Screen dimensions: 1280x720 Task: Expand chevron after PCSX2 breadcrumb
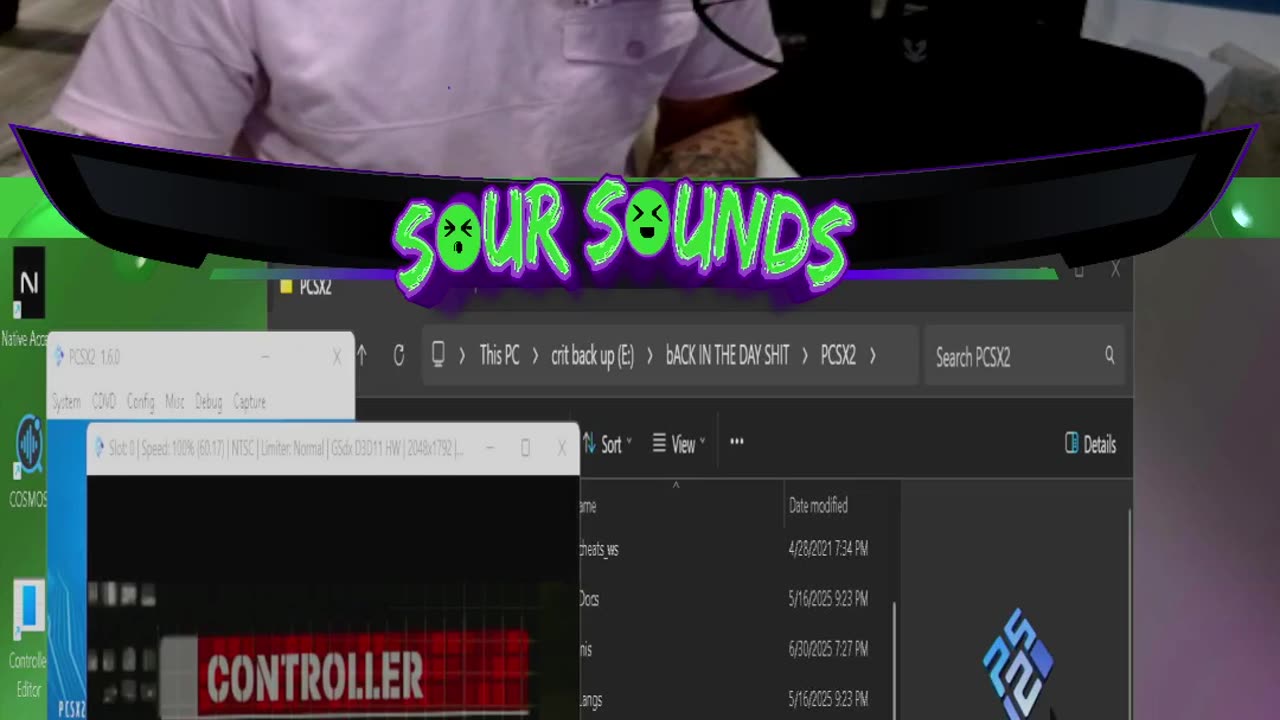tap(873, 355)
